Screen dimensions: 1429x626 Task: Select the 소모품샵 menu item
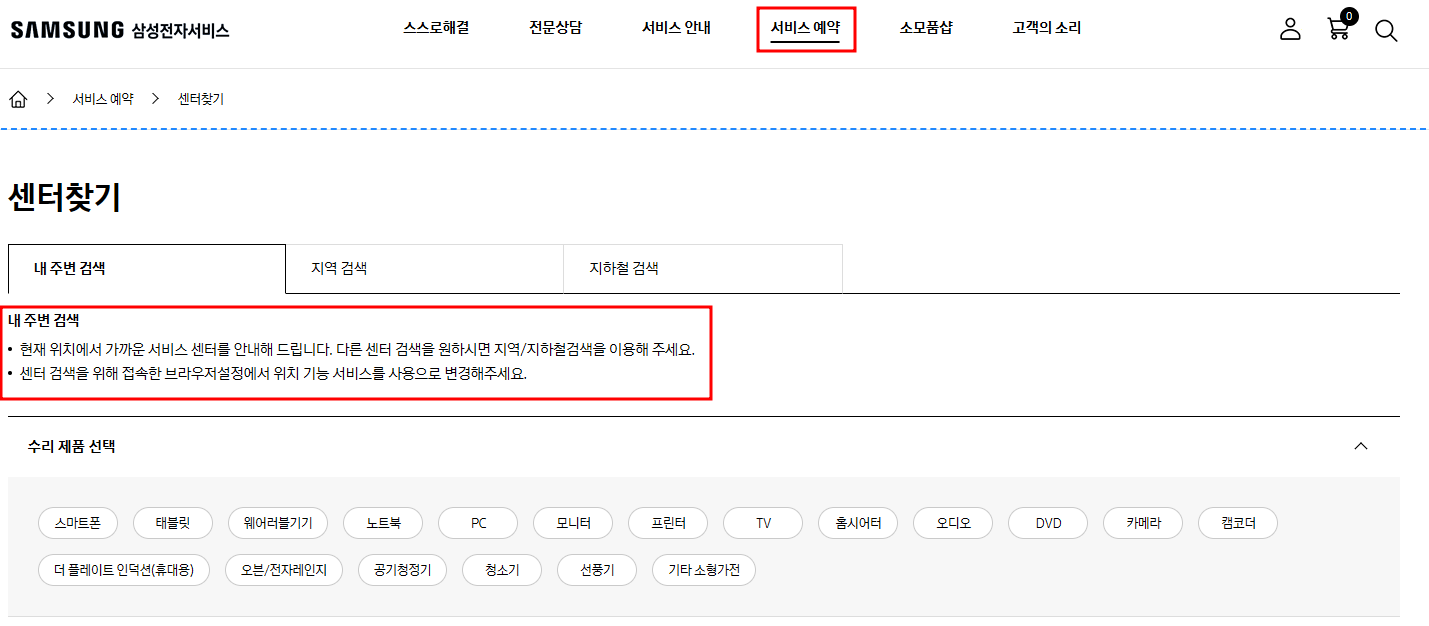[926, 28]
